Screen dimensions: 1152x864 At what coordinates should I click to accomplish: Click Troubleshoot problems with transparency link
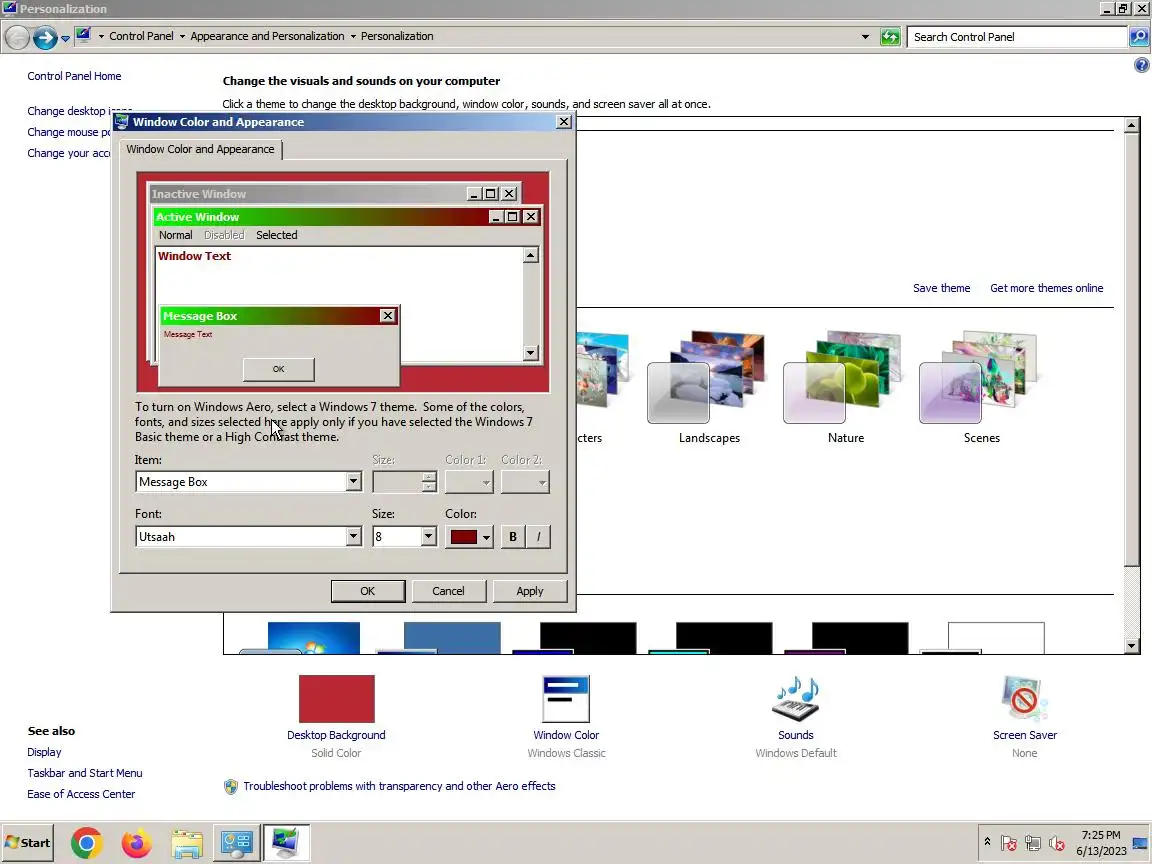(x=399, y=786)
